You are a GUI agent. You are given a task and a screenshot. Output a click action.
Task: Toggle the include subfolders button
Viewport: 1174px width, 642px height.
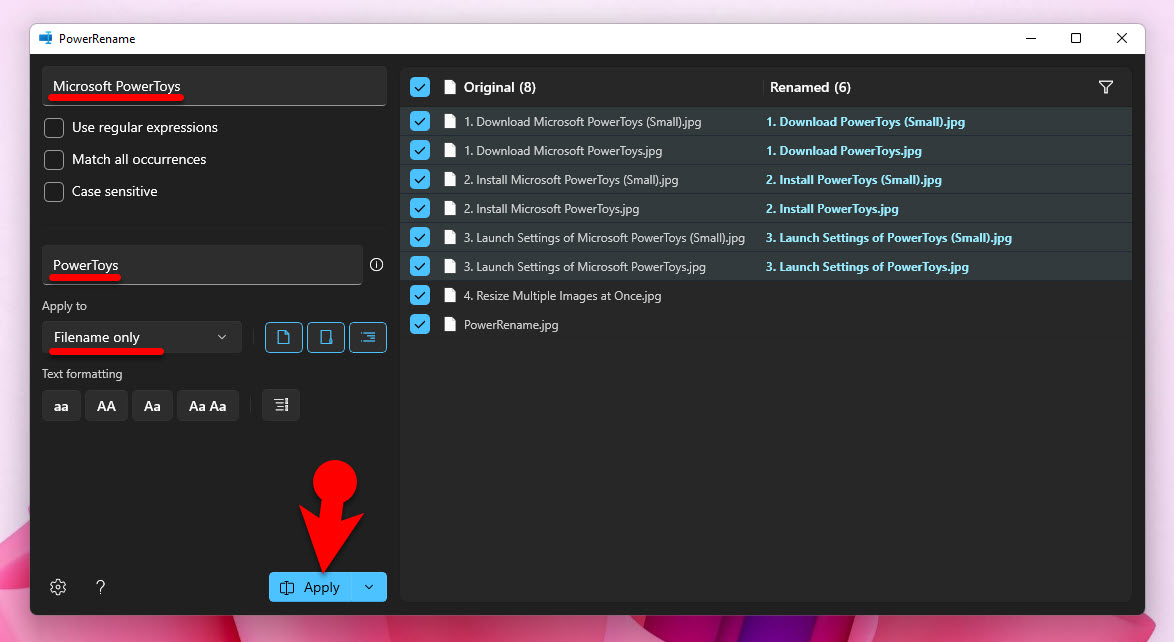368,337
